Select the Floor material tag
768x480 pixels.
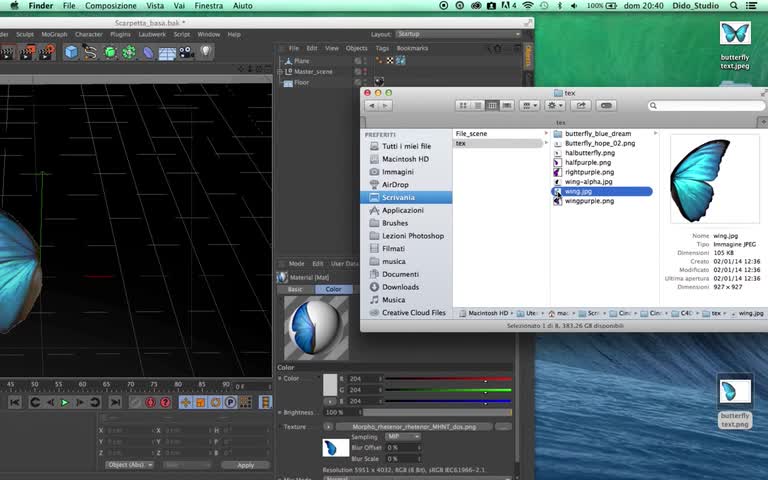(379, 82)
